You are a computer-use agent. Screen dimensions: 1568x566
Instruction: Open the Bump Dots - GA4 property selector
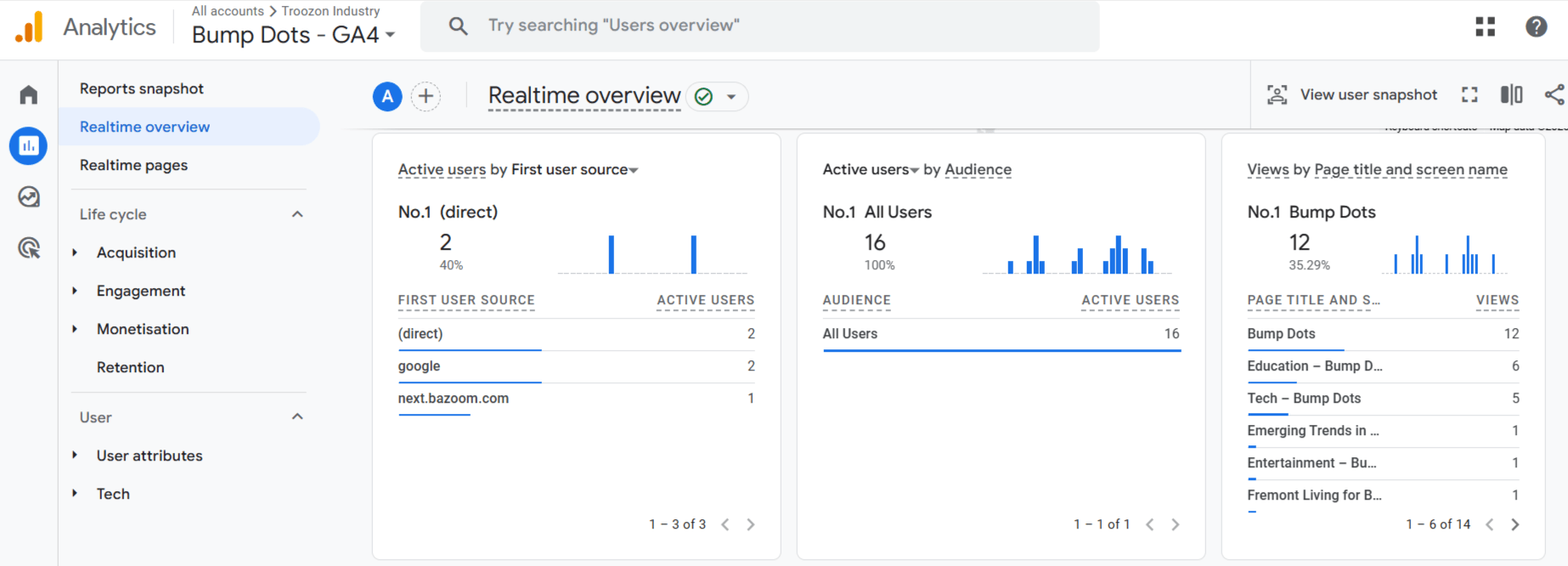click(294, 35)
